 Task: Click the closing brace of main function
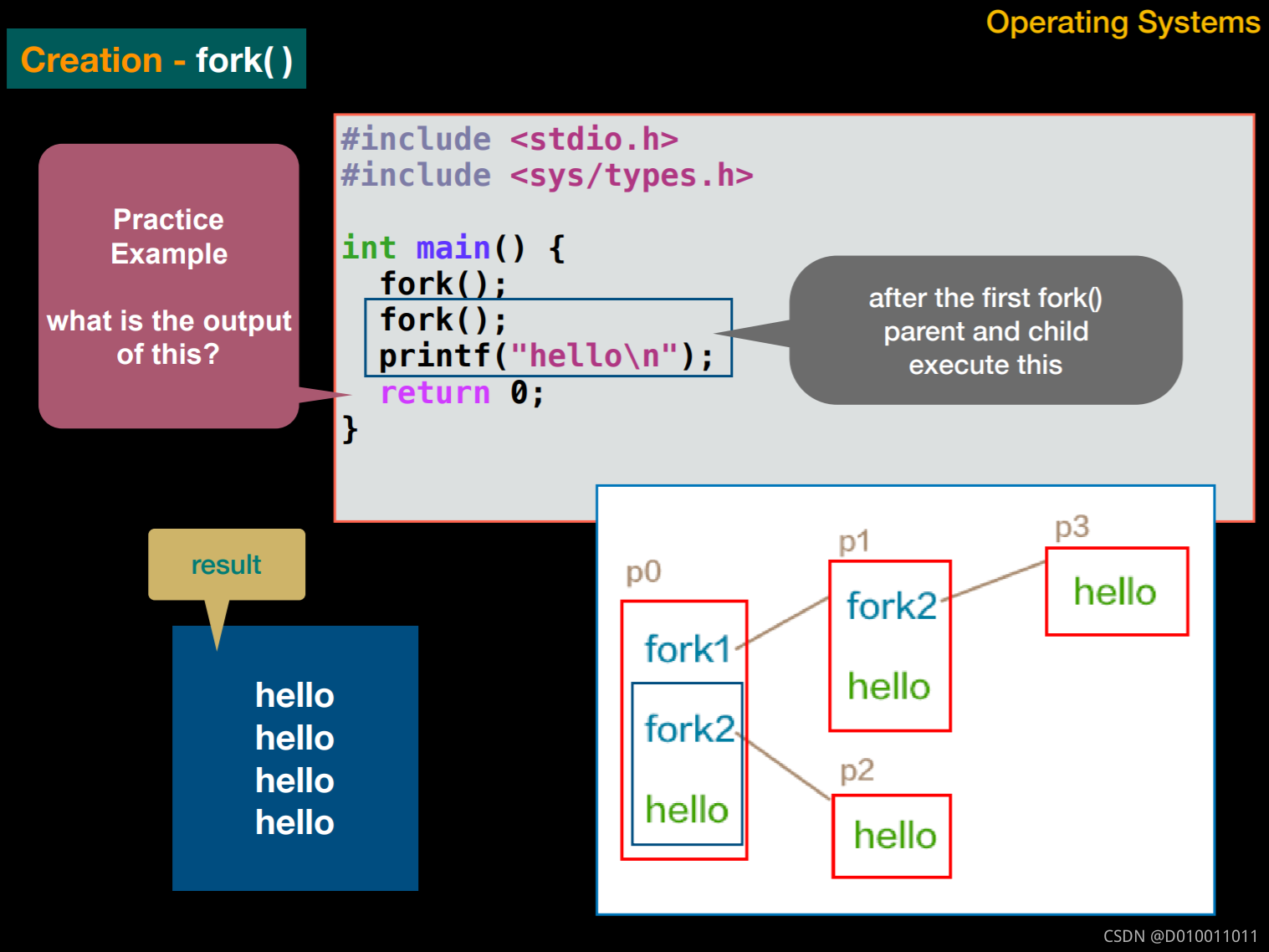coord(350,429)
